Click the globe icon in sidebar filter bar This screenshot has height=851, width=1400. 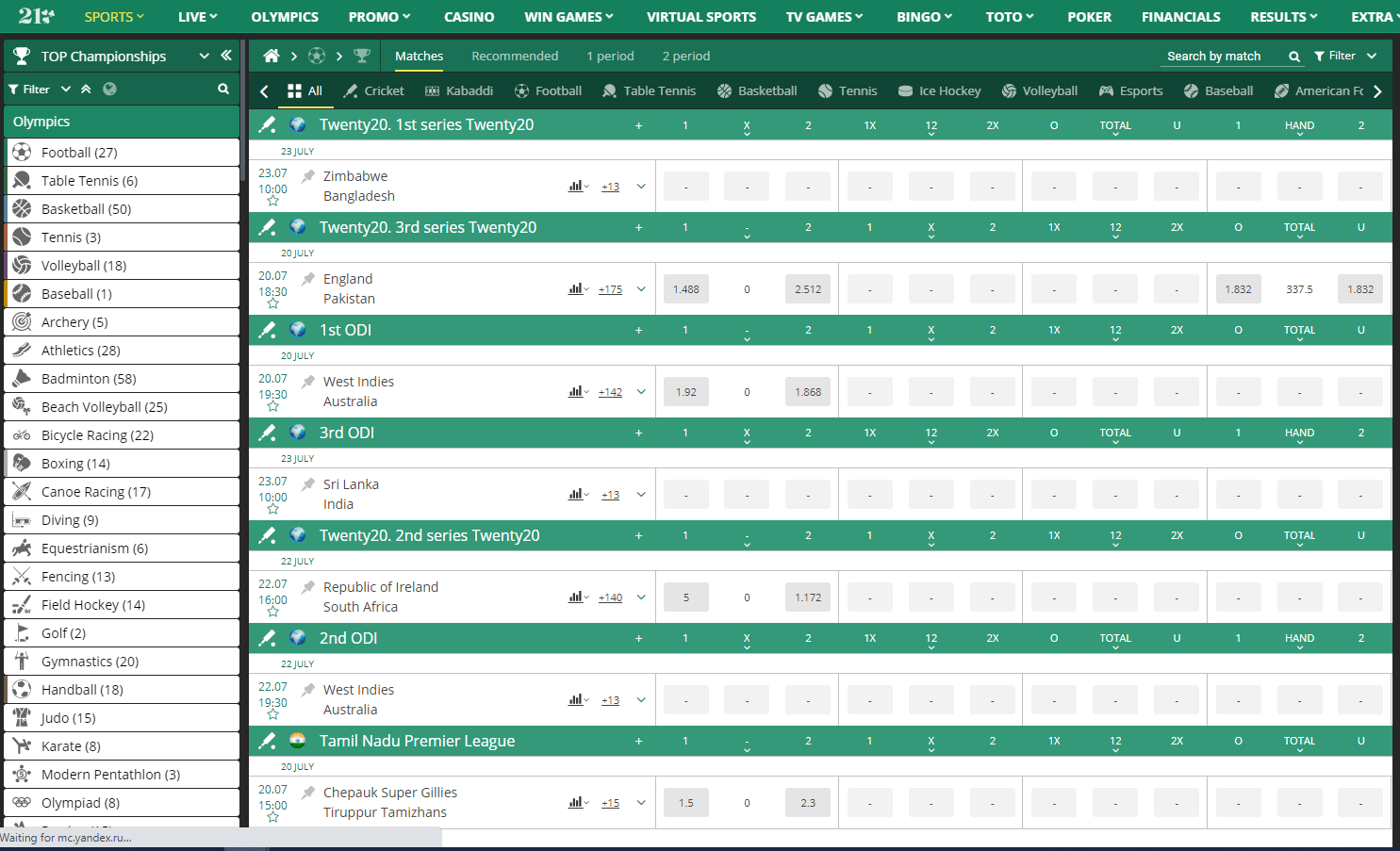click(109, 89)
